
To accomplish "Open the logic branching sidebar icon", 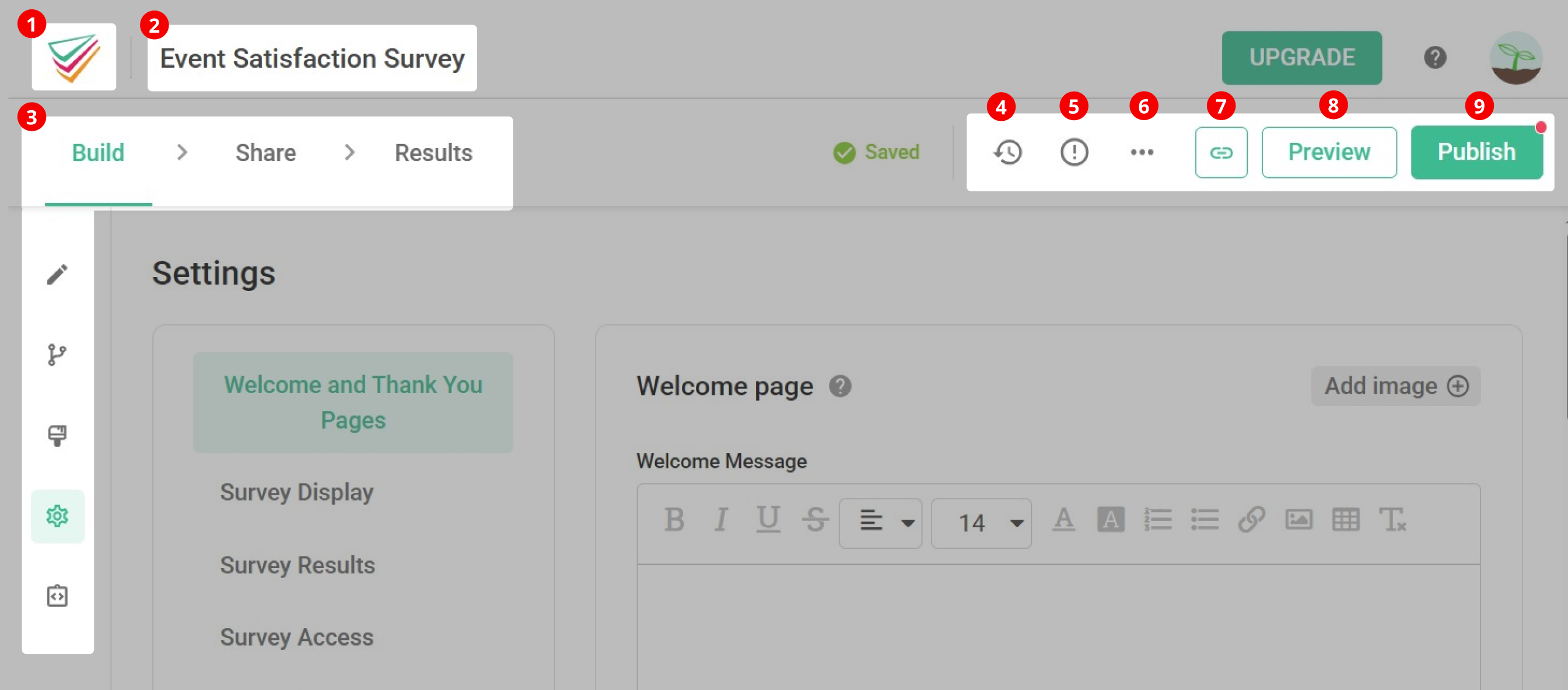I will coord(57,355).
